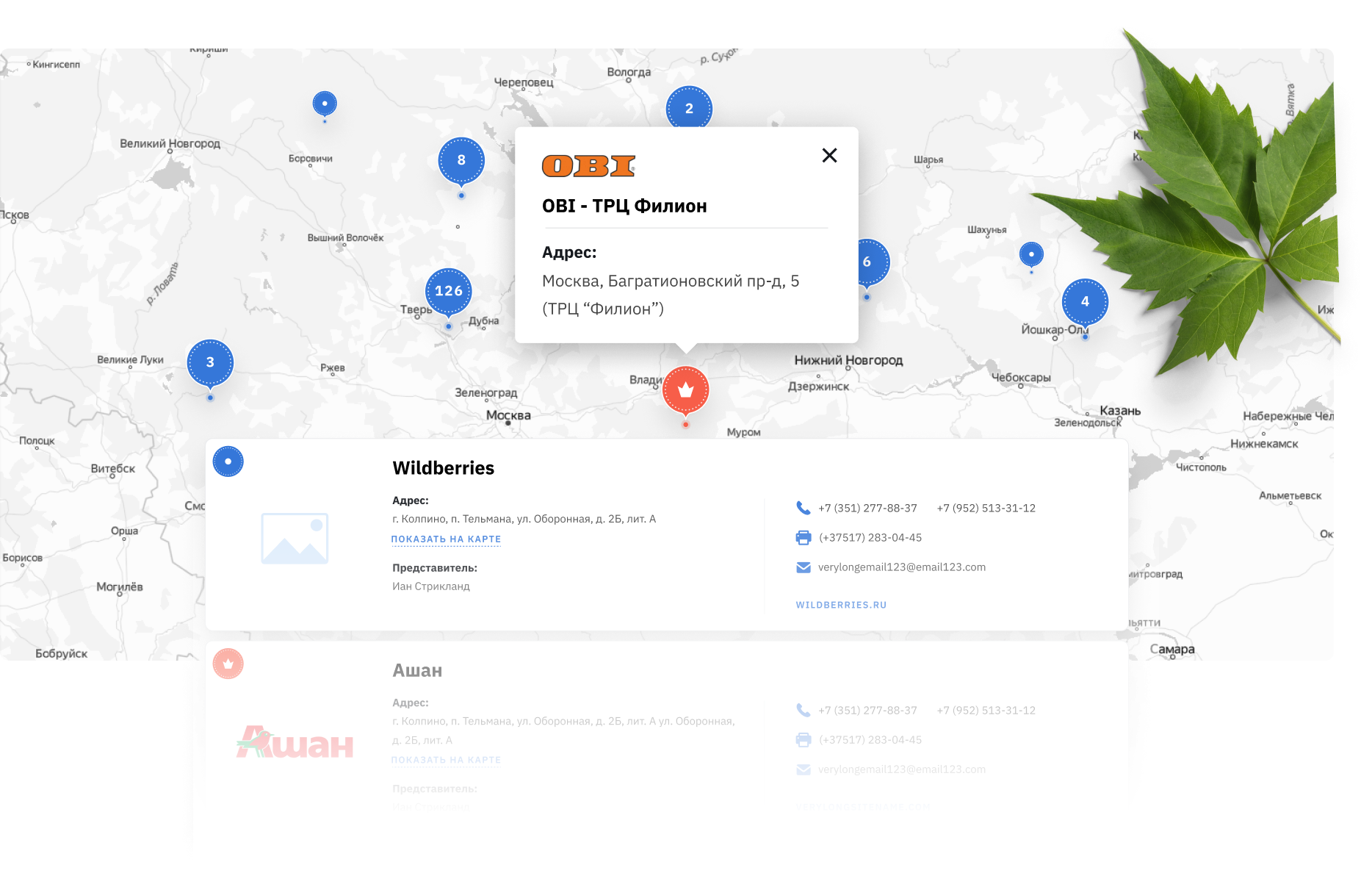Image resolution: width=1372 pixels, height=887 pixels.
Task: Click the Ашан card title
Action: 417,670
